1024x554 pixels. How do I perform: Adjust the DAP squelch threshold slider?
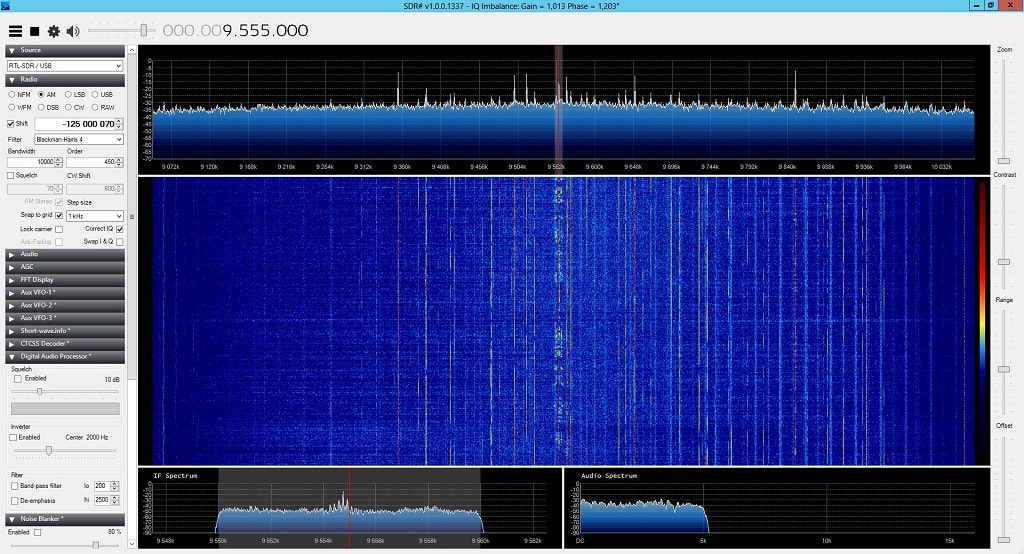click(x=39, y=392)
